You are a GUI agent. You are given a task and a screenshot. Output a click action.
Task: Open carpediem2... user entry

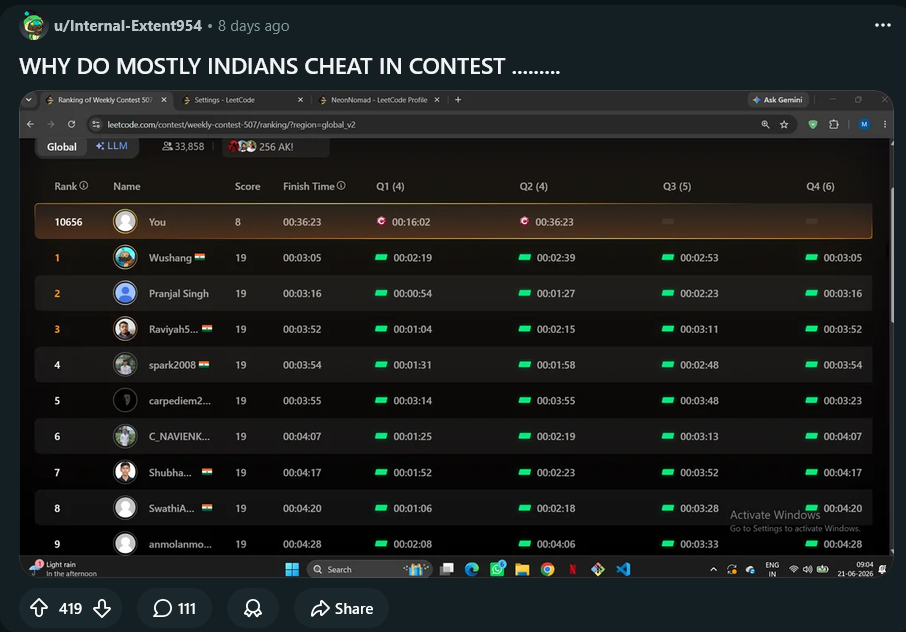(180, 400)
